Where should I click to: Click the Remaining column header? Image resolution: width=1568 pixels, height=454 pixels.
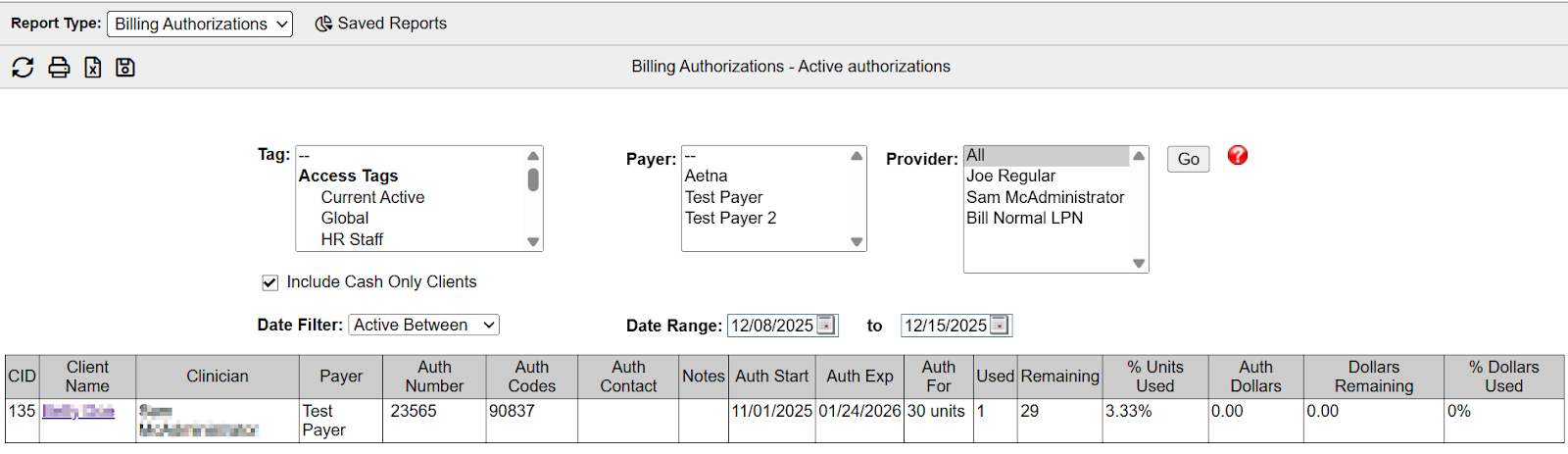(1060, 377)
